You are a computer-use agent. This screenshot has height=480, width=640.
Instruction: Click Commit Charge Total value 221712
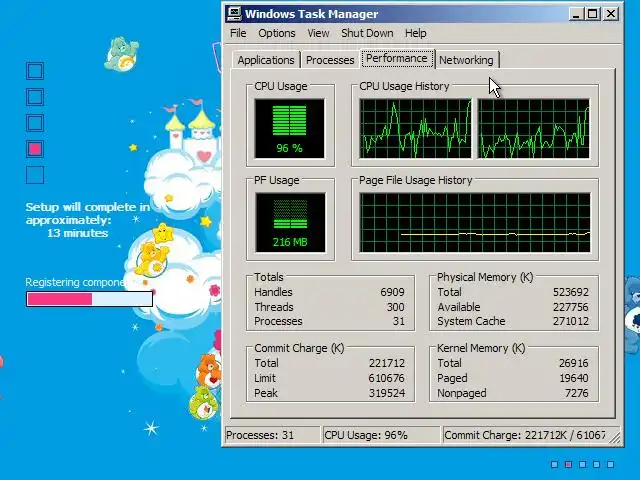387,363
